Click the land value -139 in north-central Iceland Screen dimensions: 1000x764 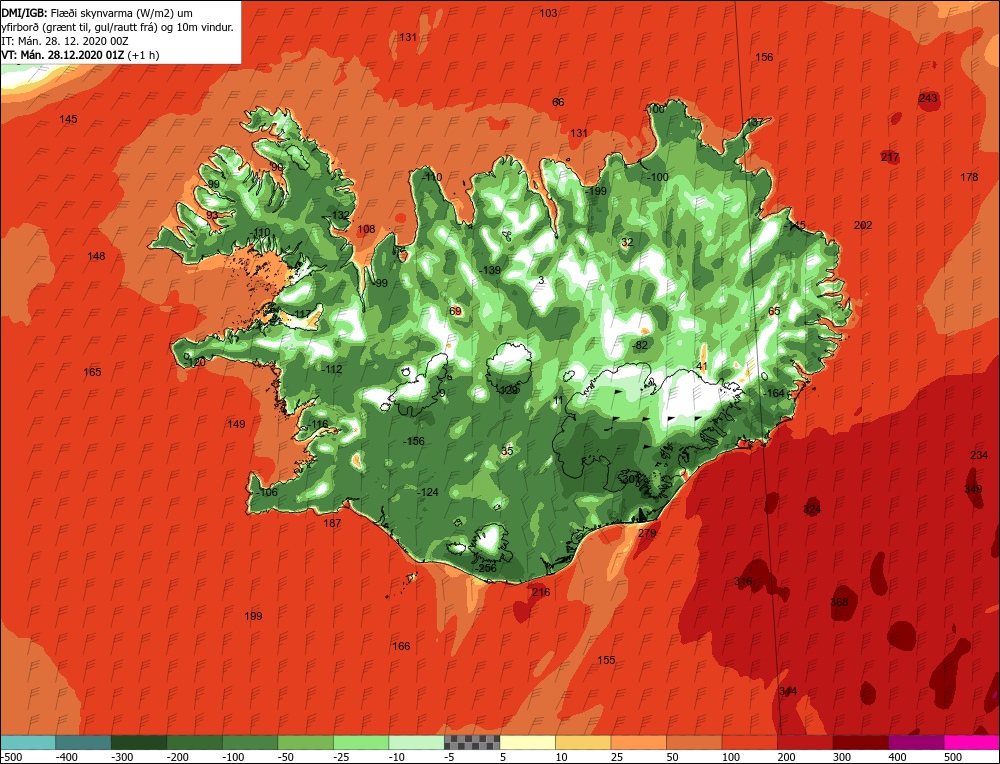click(490, 270)
